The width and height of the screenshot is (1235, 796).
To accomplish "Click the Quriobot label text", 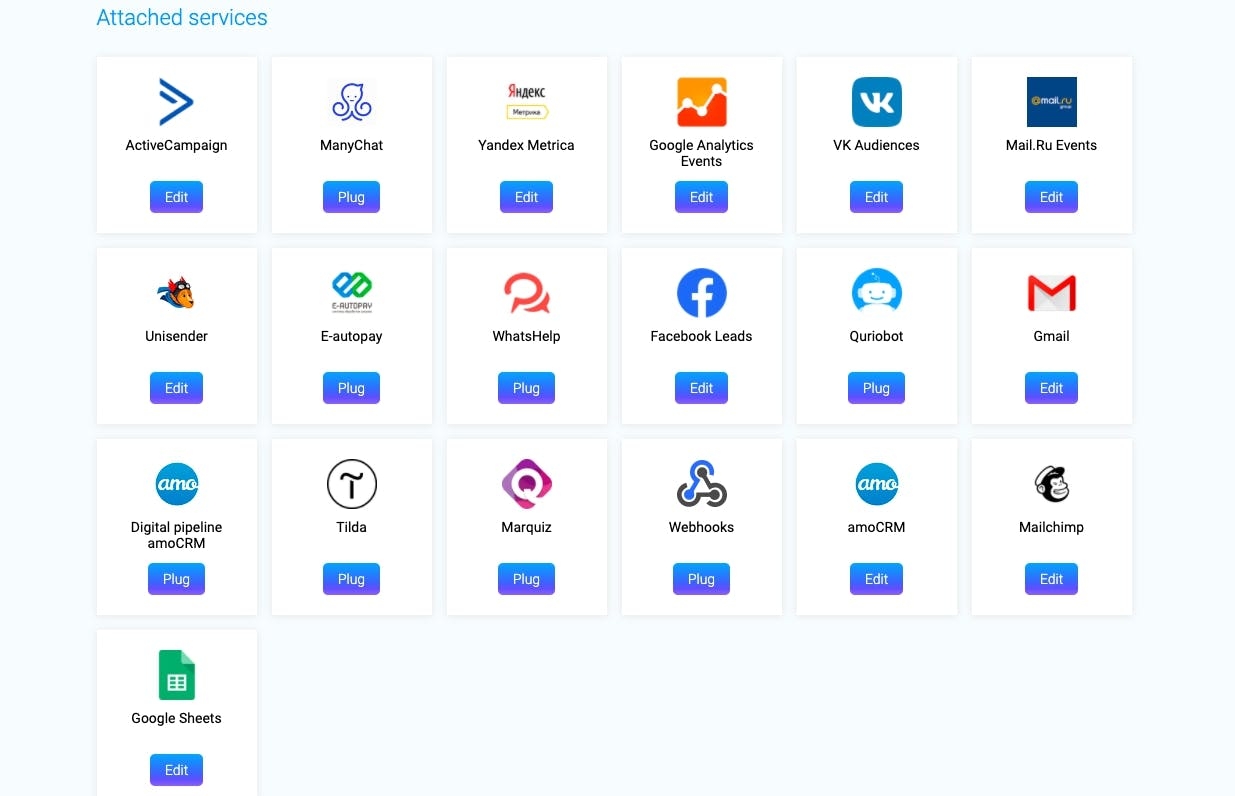I will [x=876, y=336].
